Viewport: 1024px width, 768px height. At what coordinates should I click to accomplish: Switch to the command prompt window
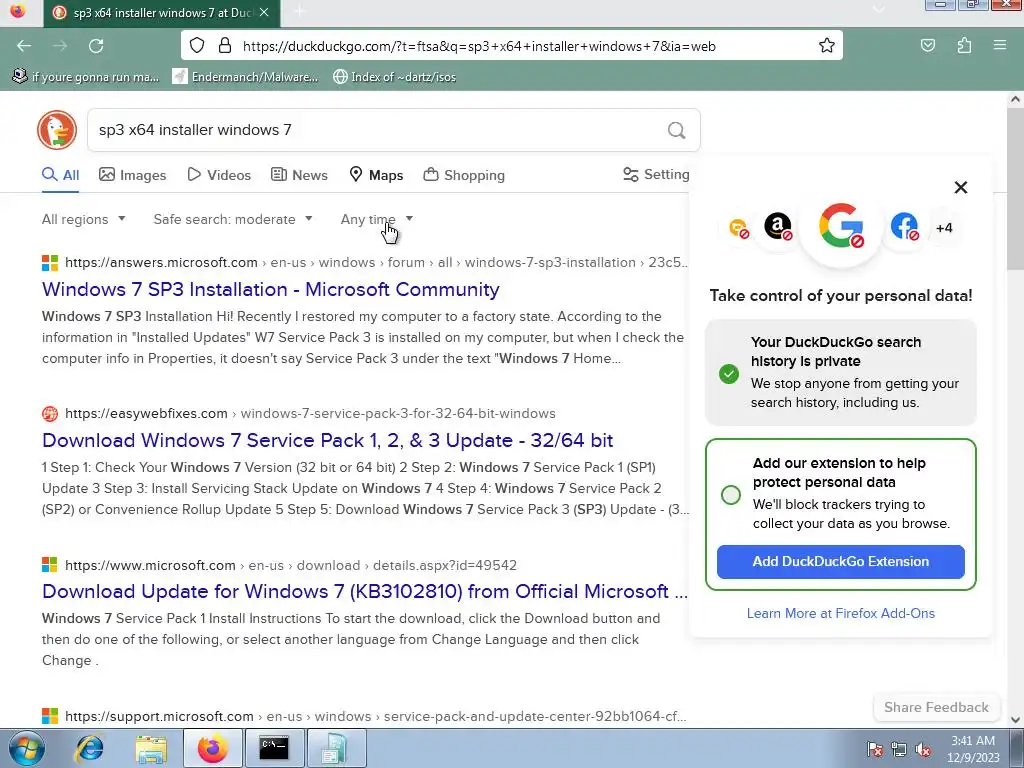click(x=274, y=748)
